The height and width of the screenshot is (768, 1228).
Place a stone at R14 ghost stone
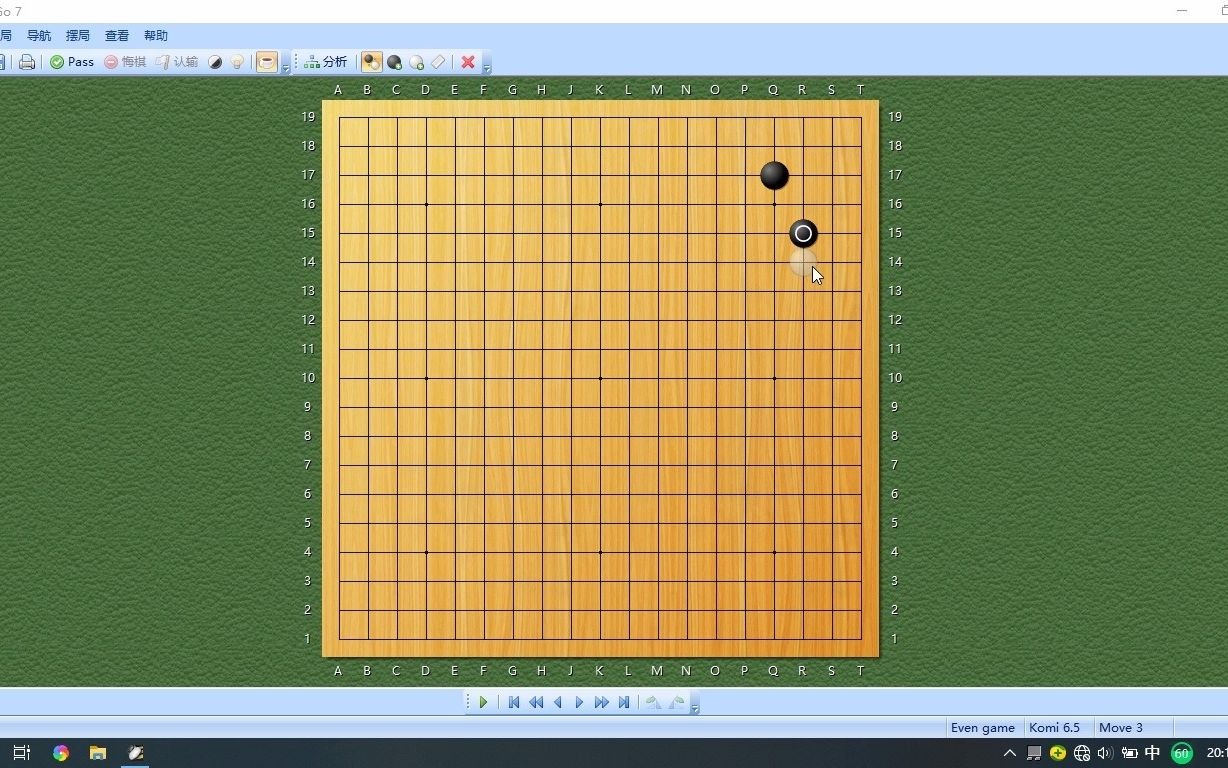pos(803,263)
